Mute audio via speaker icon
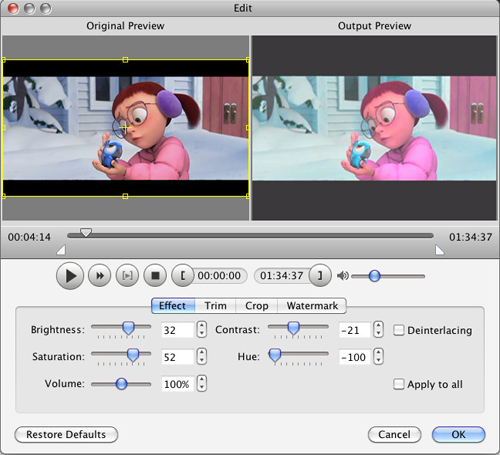The width and height of the screenshot is (500, 455). pos(343,276)
